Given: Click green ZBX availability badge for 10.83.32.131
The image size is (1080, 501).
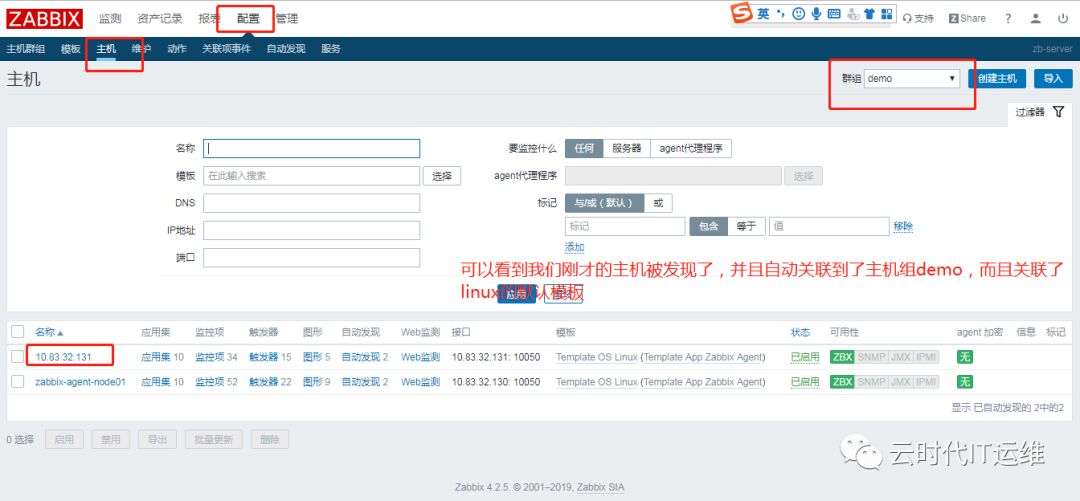Looking at the screenshot, I should (842, 357).
